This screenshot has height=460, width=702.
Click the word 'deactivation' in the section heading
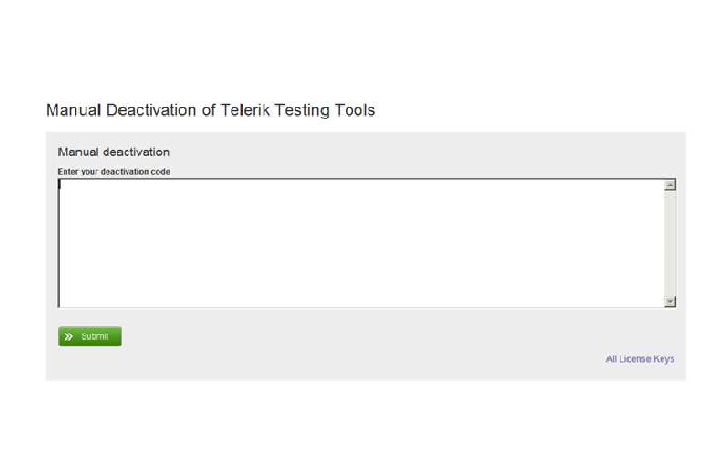coord(136,152)
